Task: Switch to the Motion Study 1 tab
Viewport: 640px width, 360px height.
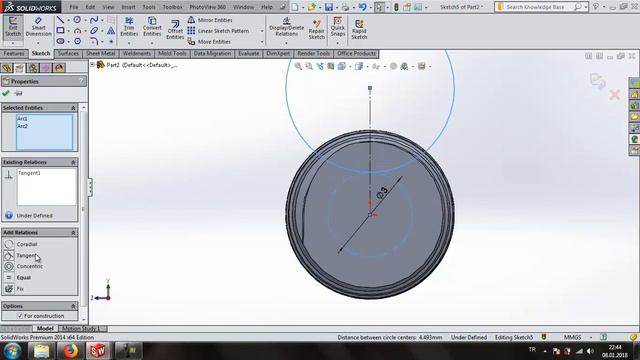Action: [81, 329]
